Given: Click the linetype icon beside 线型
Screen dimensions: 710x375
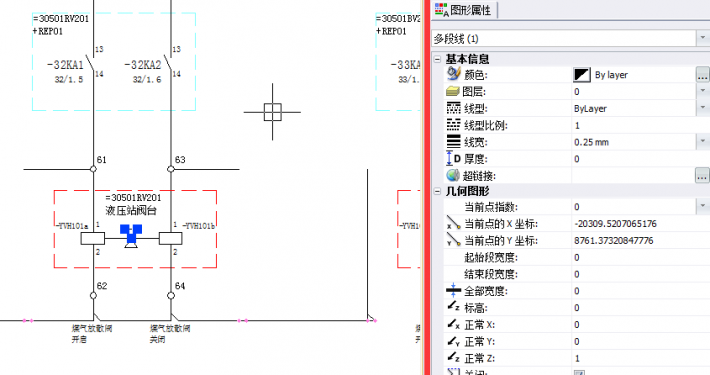Looking at the screenshot, I should click(453, 108).
